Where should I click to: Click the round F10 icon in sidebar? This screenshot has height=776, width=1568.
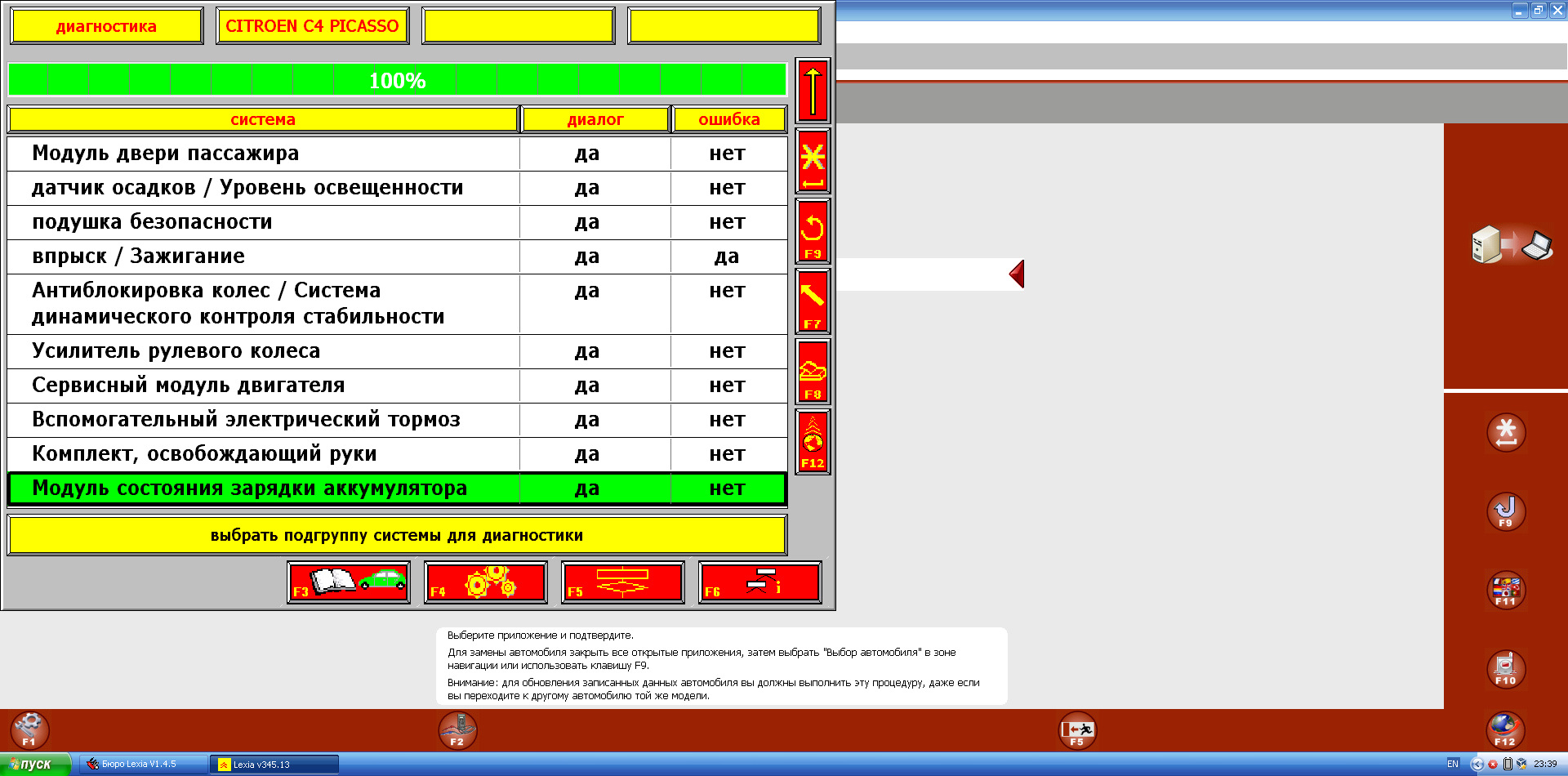(1506, 669)
